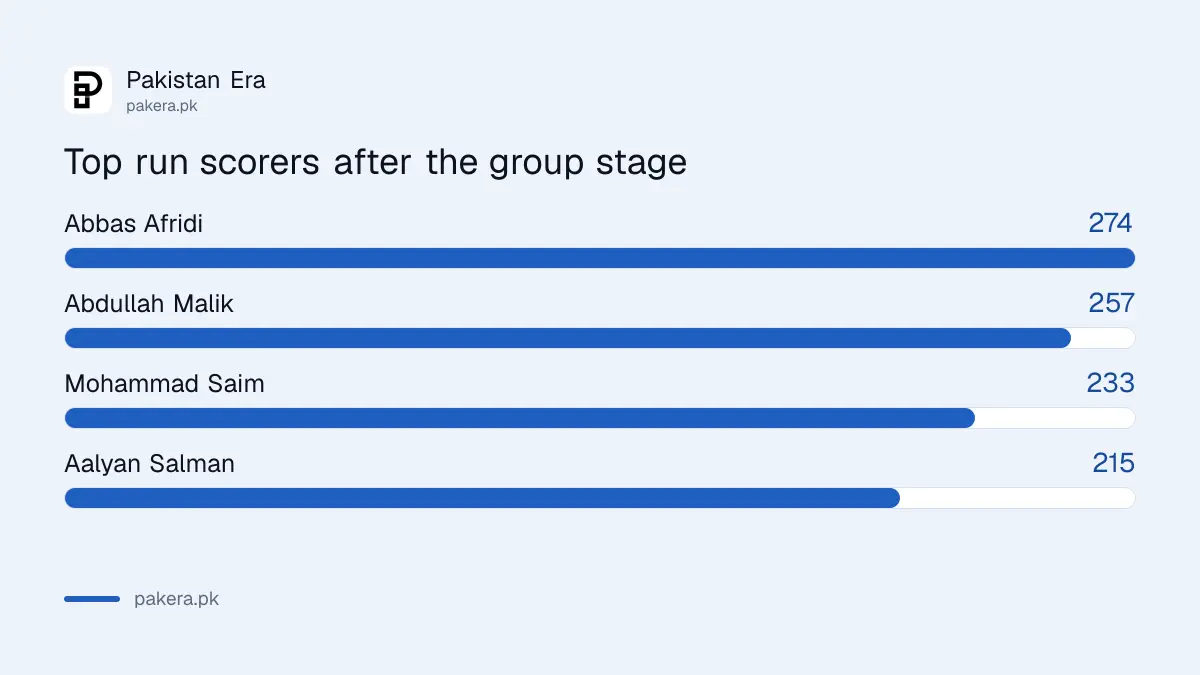Click the Pakistan Era logo icon
The height and width of the screenshot is (675, 1200).
pos(88,90)
